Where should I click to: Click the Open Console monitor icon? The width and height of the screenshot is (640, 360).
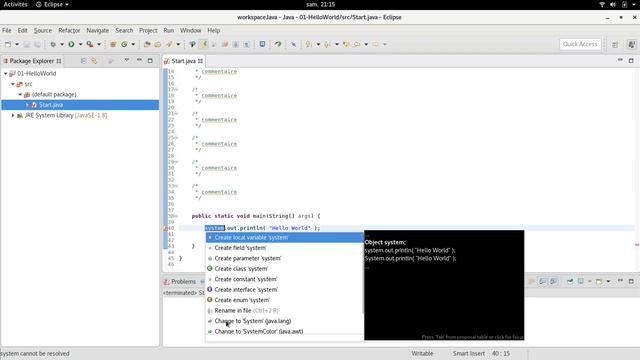[x=262, y=44]
